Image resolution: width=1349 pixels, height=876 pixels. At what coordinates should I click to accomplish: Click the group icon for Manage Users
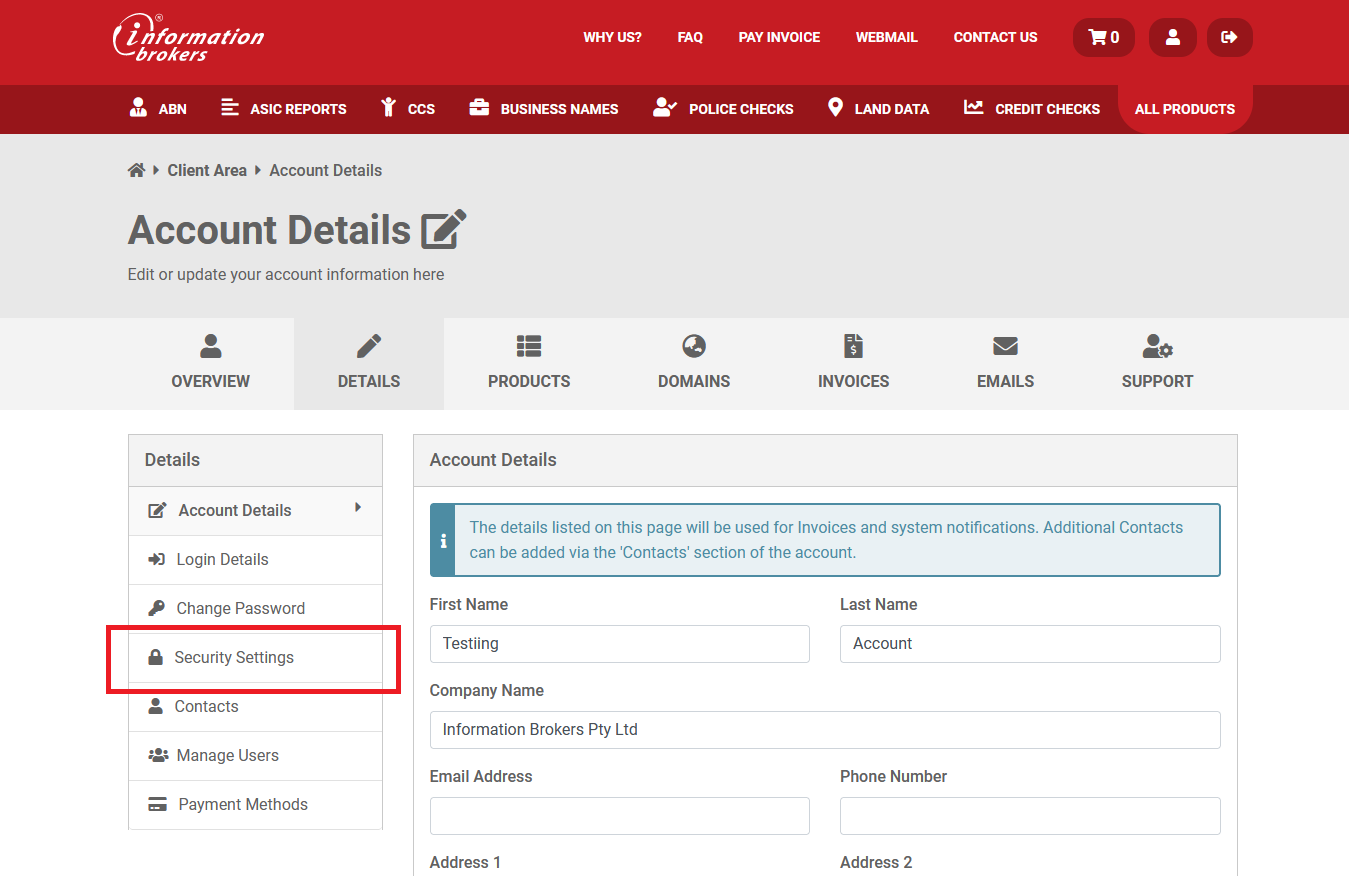158,755
